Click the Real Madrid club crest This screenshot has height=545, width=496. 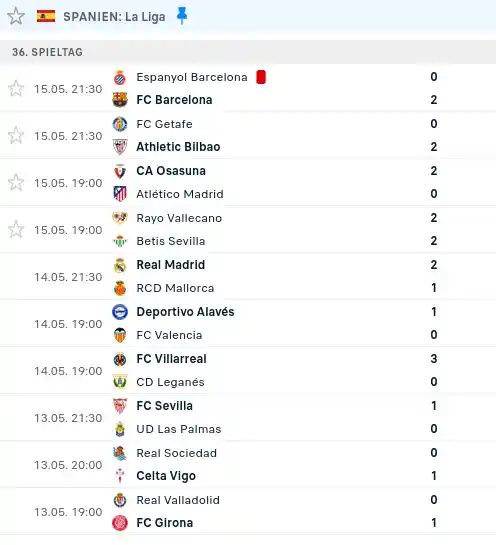(120, 265)
